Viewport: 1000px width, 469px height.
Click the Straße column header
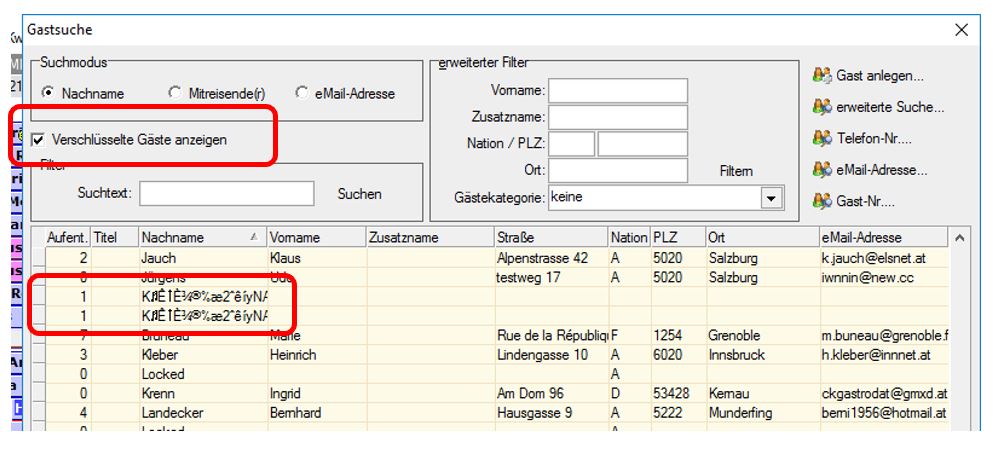551,237
